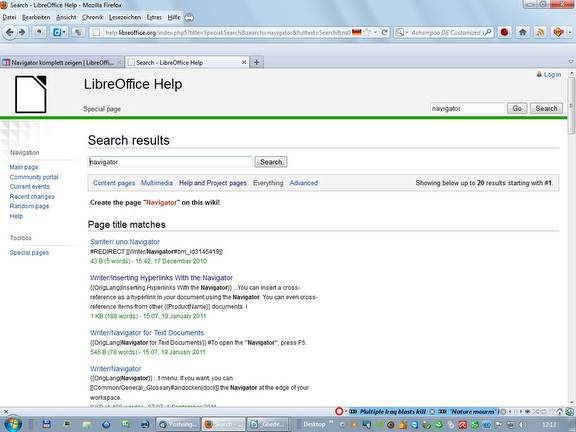This screenshot has width=576, height=432.
Task: Select the Multimedia search filter
Action: tap(157, 183)
